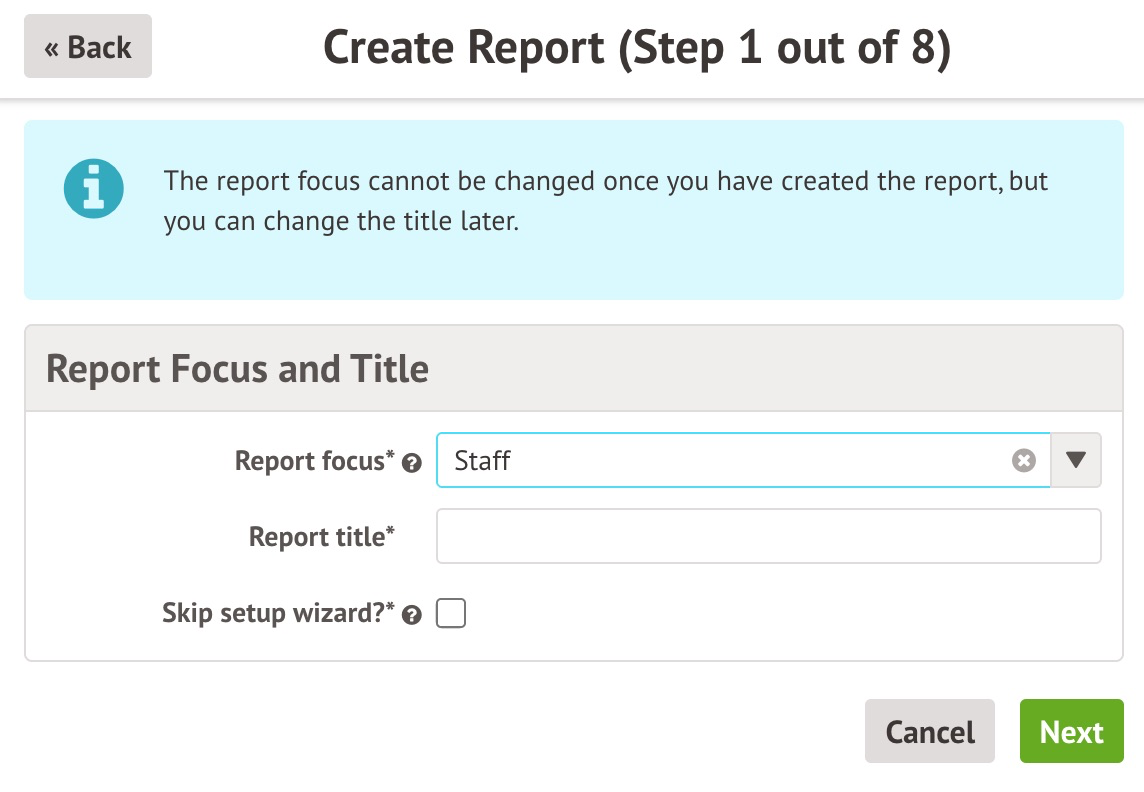The width and height of the screenshot is (1144, 792).
Task: Focus the Report title input field
Action: (x=768, y=536)
